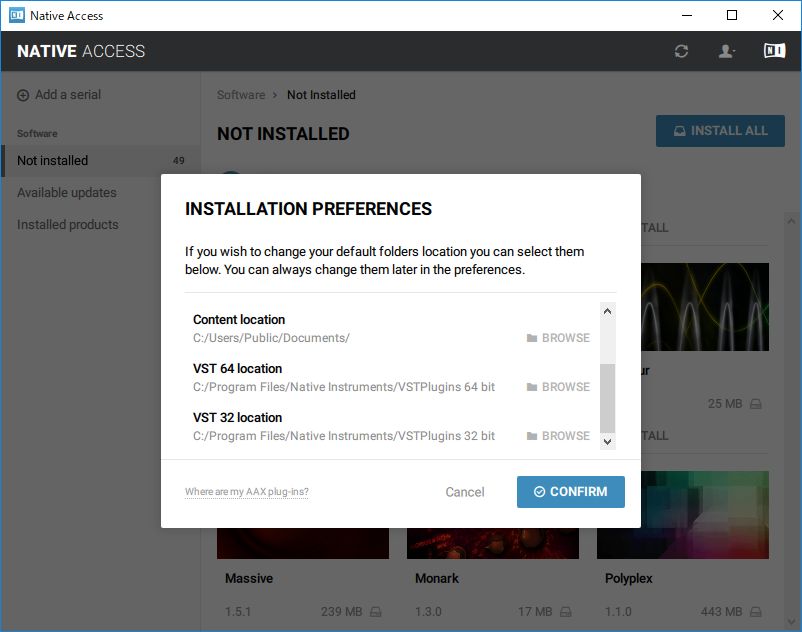
Task: Click Add a serial
Action: 59,95
